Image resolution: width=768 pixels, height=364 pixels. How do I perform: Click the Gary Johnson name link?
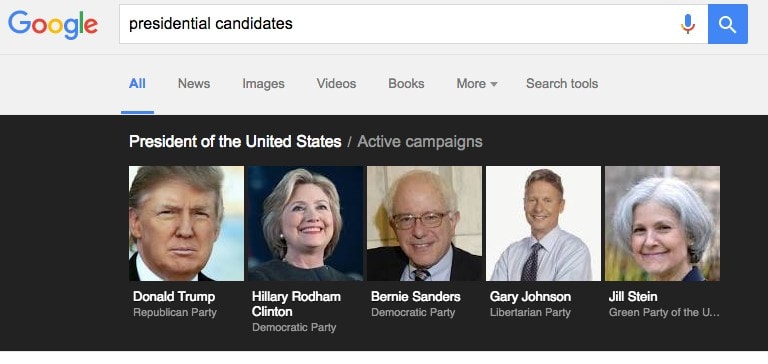[x=530, y=297]
